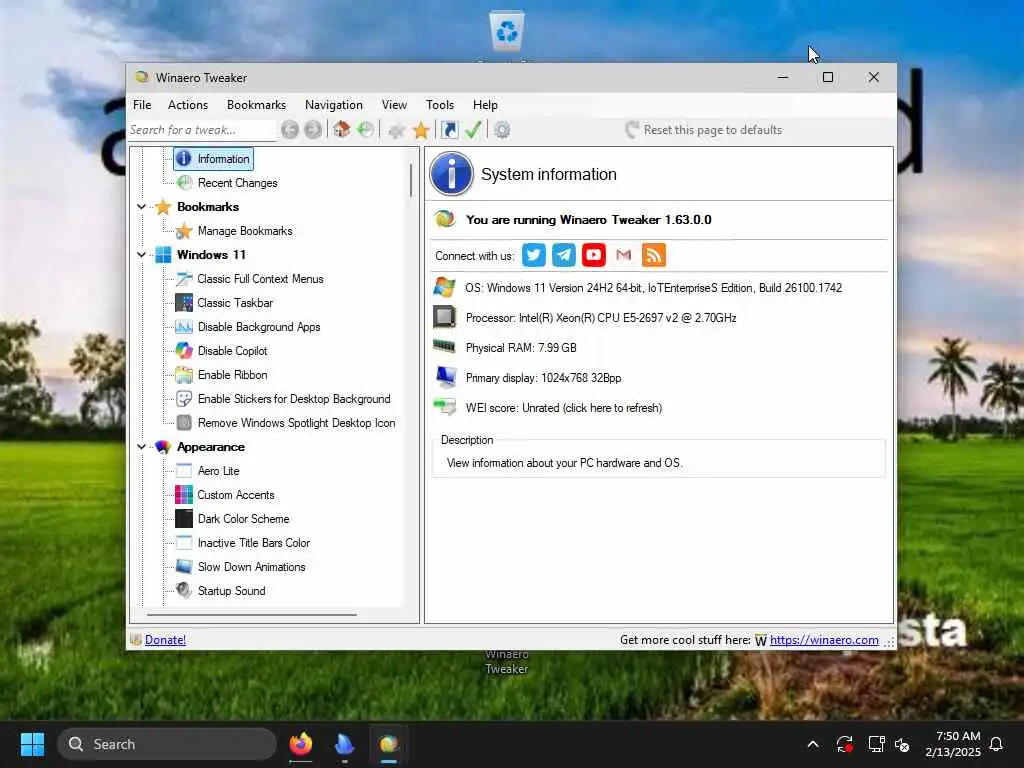Collapse the Windows 11 tree node
Image resolution: width=1024 pixels, height=768 pixels.
[142, 255]
